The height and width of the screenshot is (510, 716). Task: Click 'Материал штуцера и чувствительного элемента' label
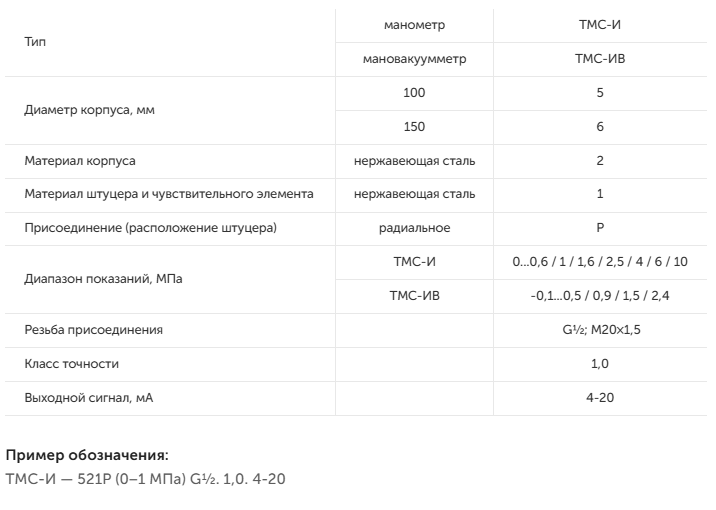coord(169,194)
